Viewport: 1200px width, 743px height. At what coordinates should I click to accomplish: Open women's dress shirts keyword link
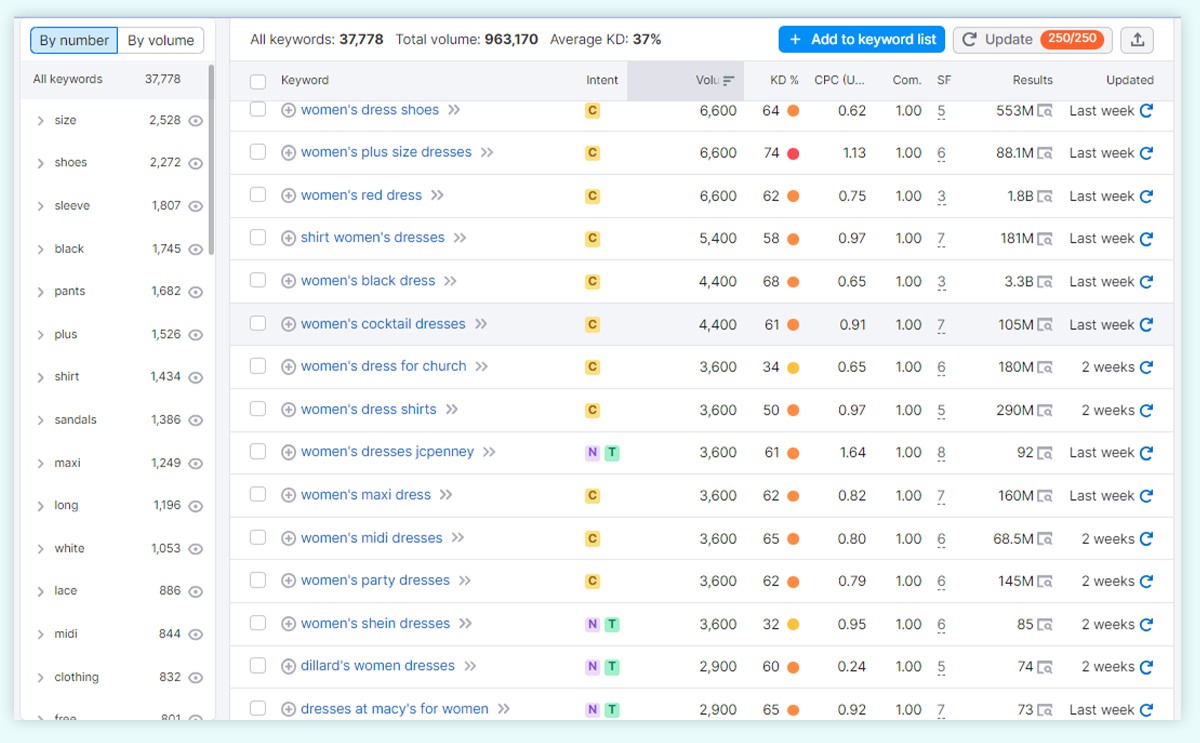369,410
